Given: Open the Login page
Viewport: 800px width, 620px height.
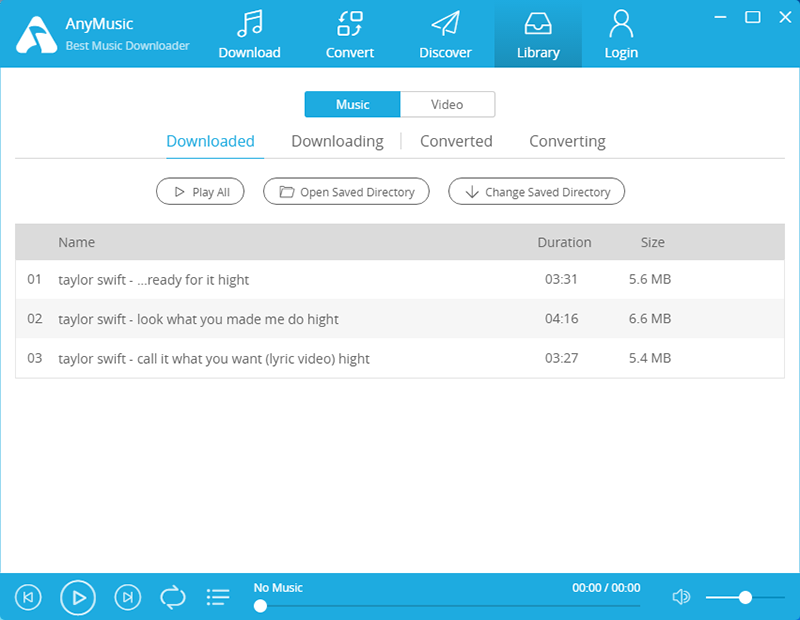Looking at the screenshot, I should click(621, 34).
